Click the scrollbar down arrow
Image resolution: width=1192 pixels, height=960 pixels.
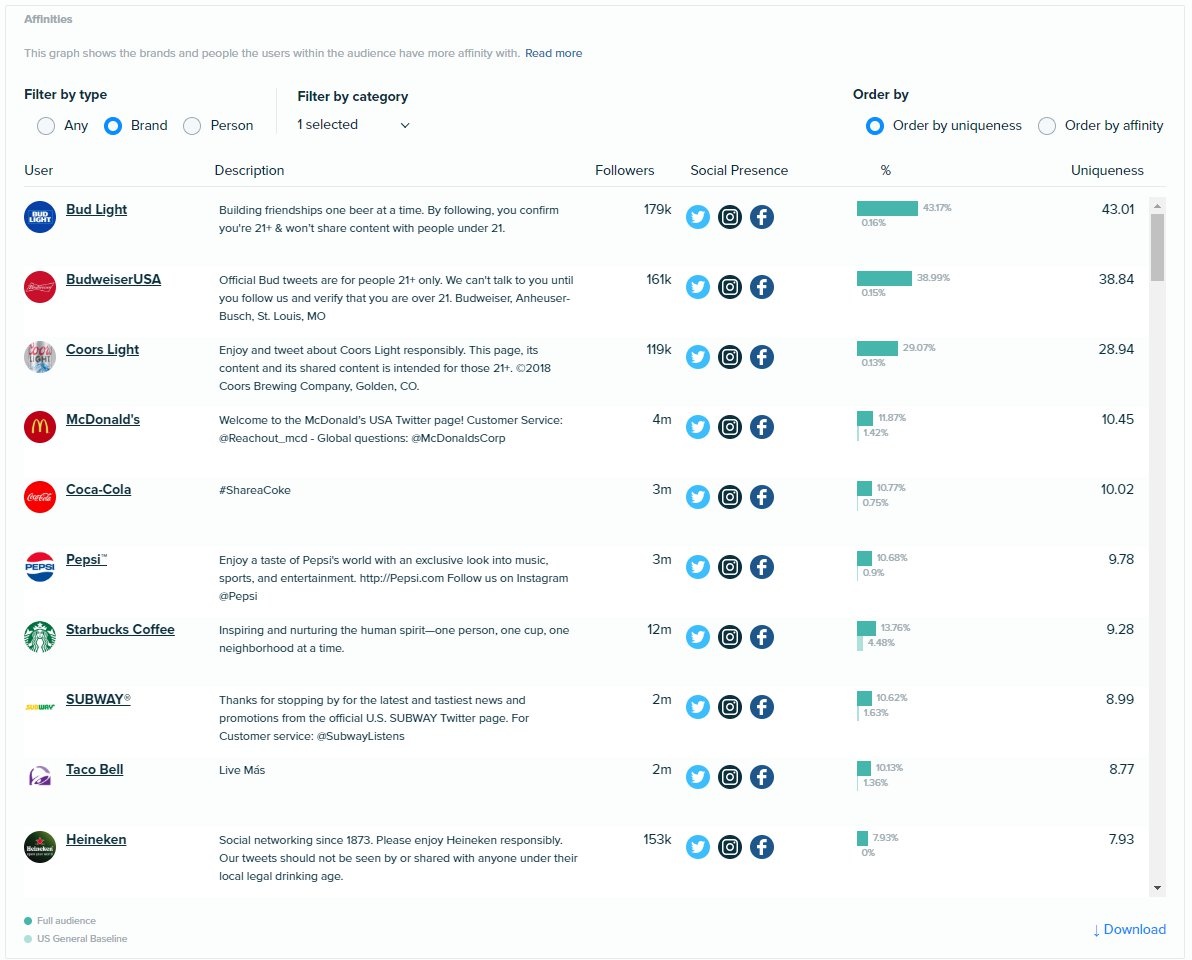click(x=1157, y=888)
